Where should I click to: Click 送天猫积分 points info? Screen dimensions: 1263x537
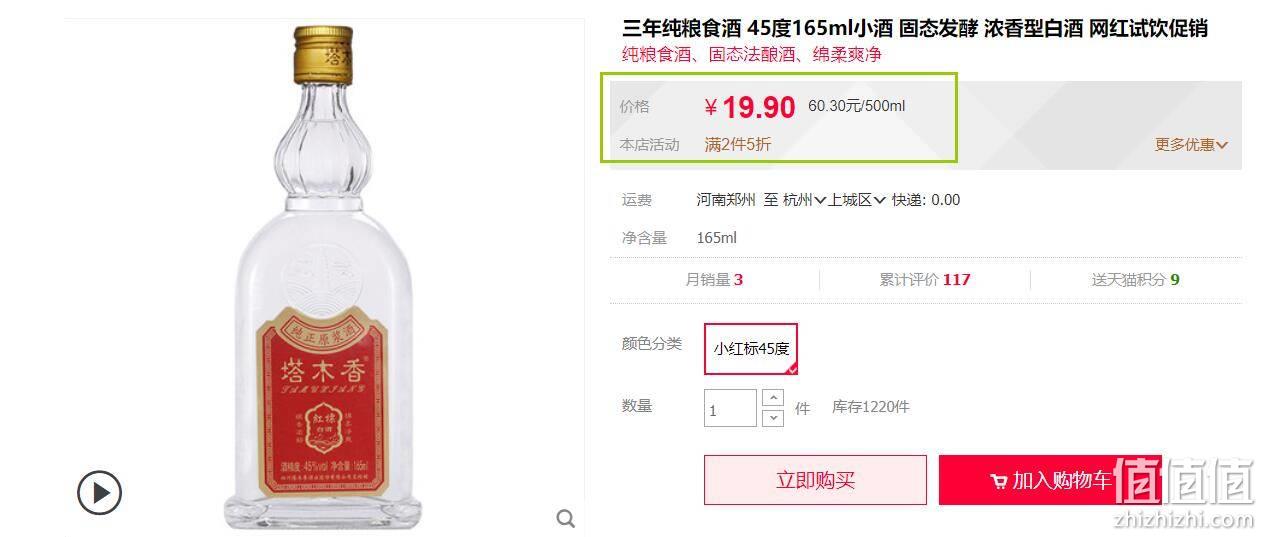pyautogui.click(x=1135, y=280)
